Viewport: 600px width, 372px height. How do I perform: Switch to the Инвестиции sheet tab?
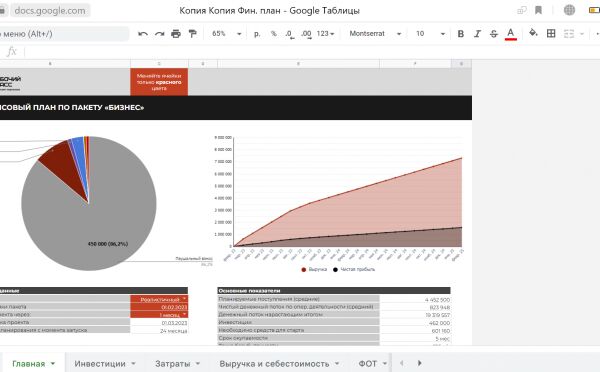pyautogui.click(x=100, y=364)
